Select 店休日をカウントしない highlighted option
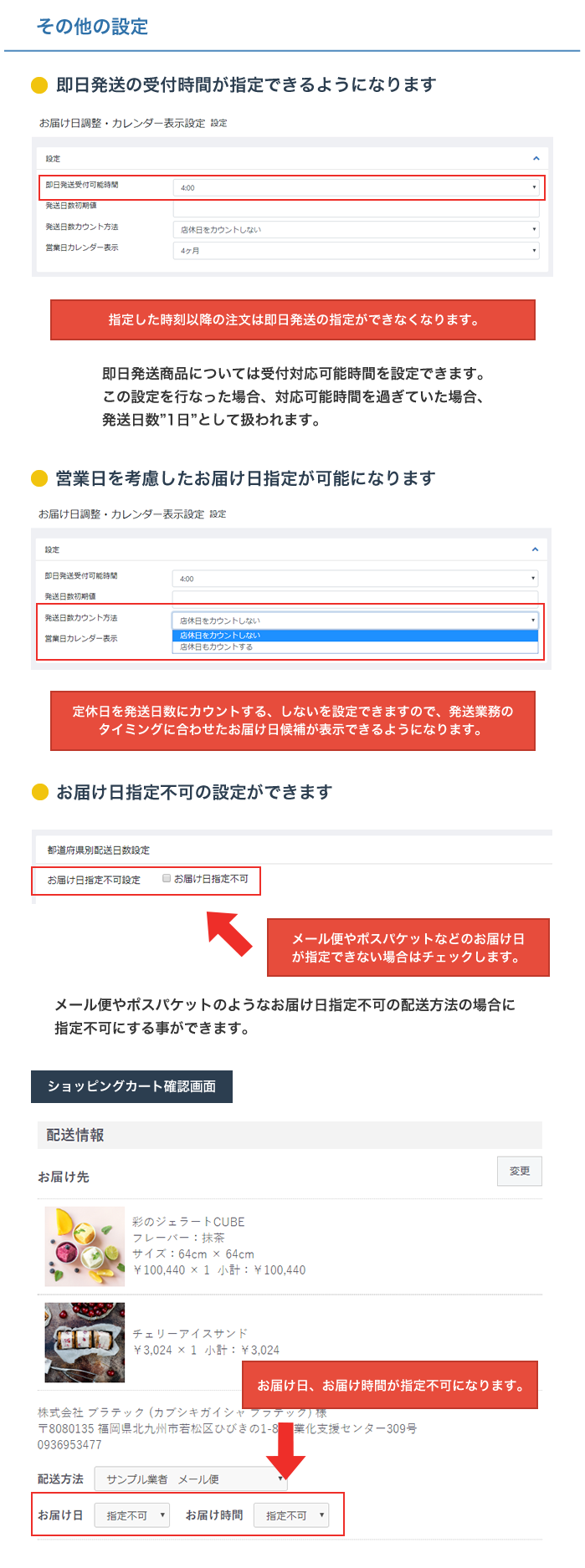Screen dimensions: 585x1568 tap(355, 636)
